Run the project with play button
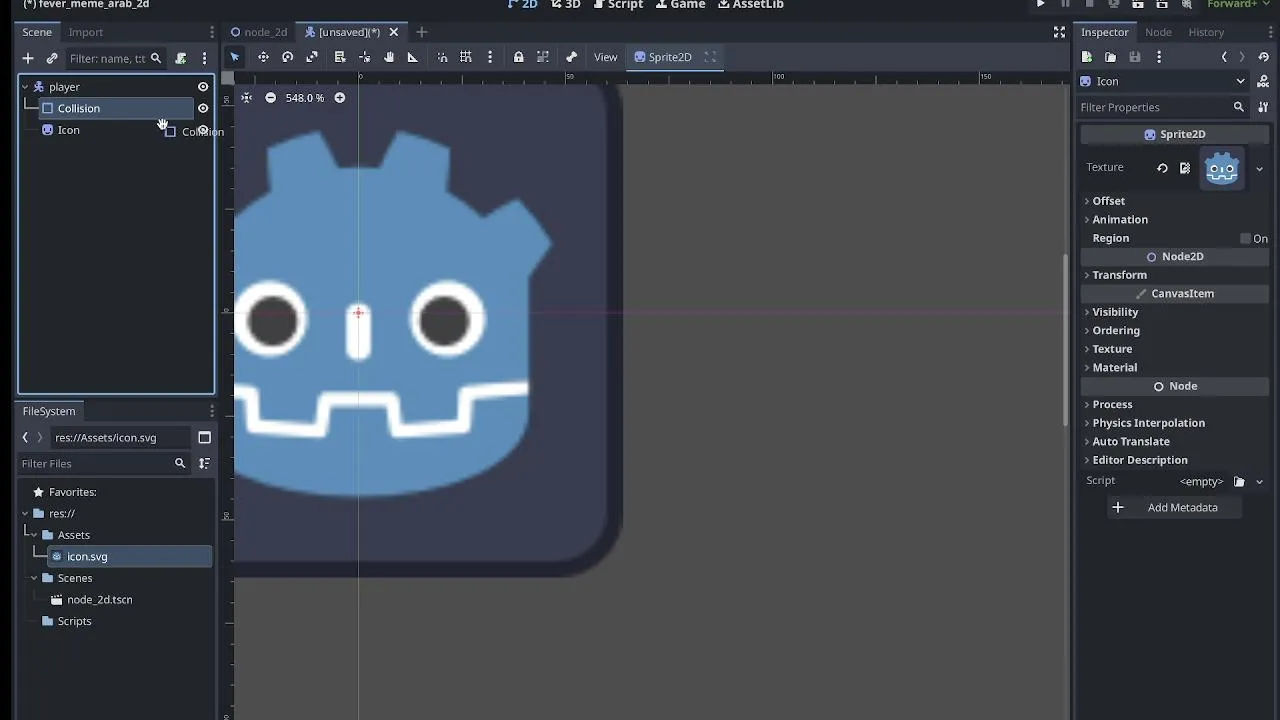The height and width of the screenshot is (720, 1280). pos(1040,5)
